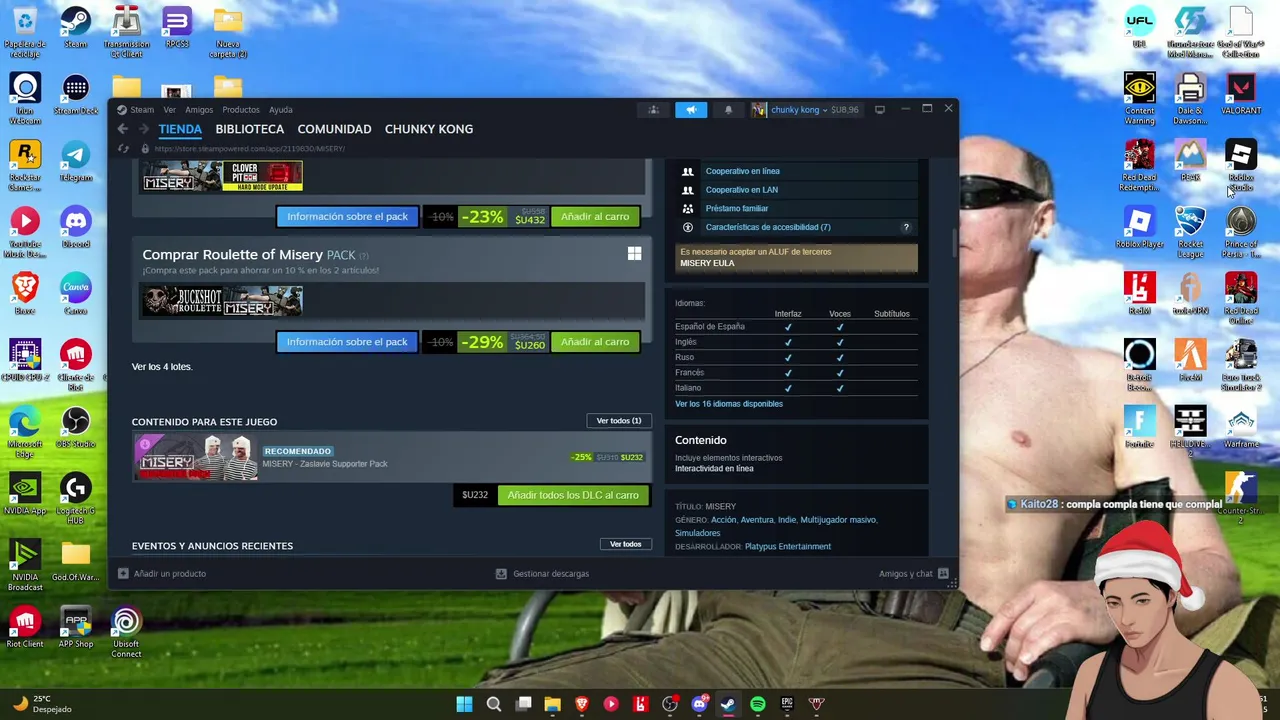Open the CHUNKY KONG profile tab
This screenshot has width=1280, height=720.
(429, 129)
